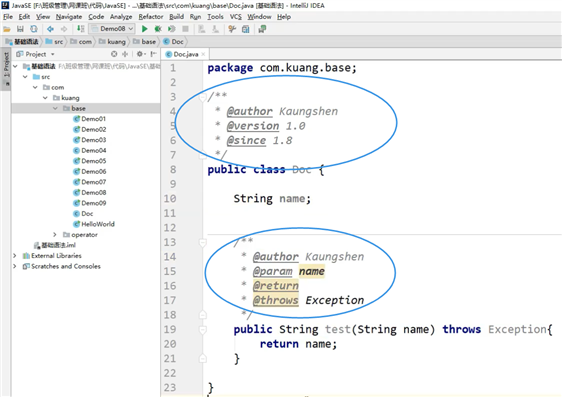The width and height of the screenshot is (562, 397).
Task: Click the Open folder toolbar icon
Action: point(6,29)
